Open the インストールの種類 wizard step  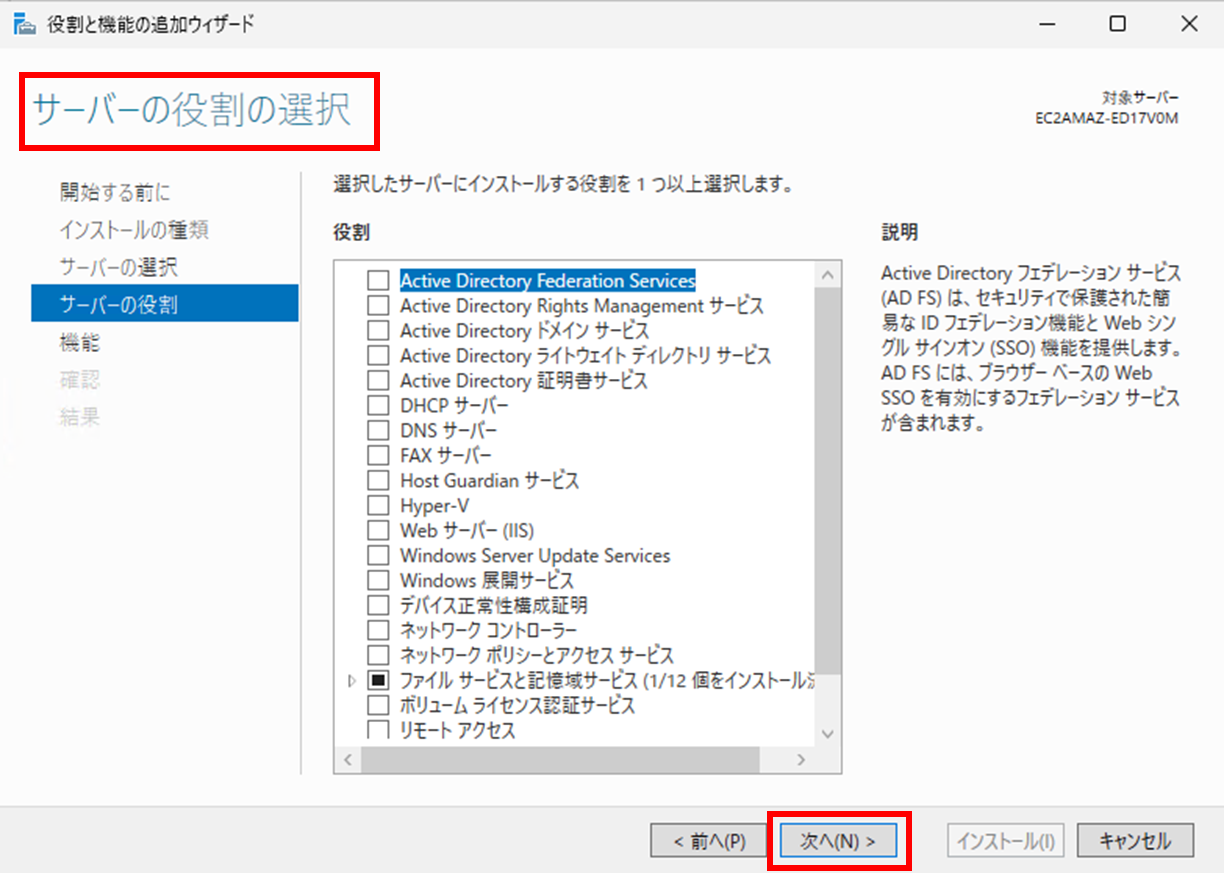(133, 230)
